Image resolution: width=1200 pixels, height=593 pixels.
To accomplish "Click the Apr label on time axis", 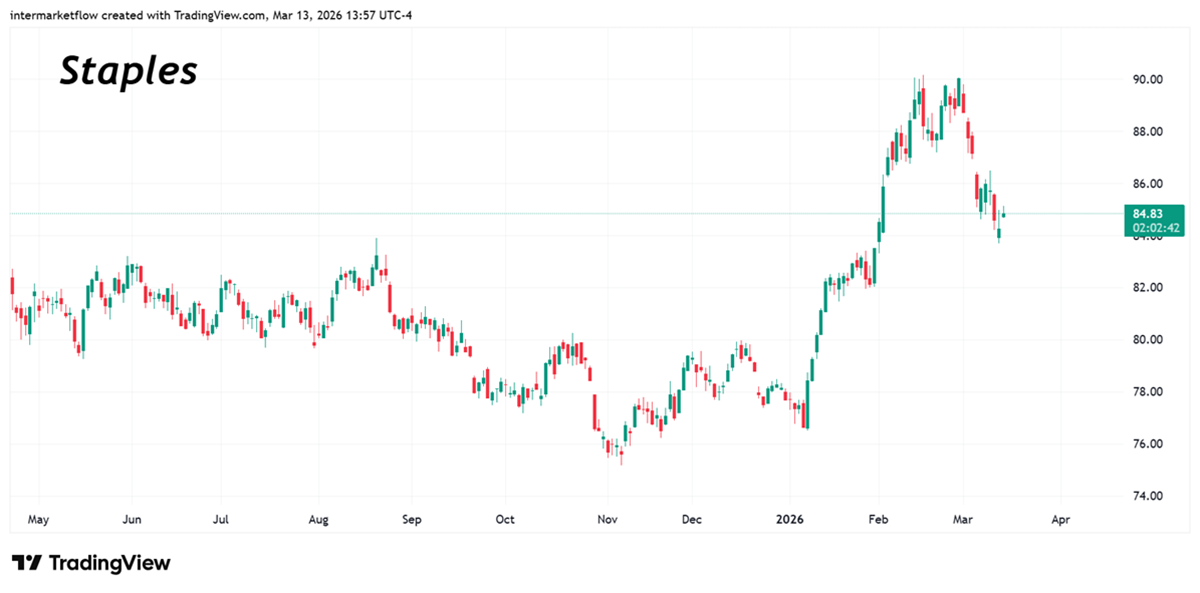I will click(1061, 519).
